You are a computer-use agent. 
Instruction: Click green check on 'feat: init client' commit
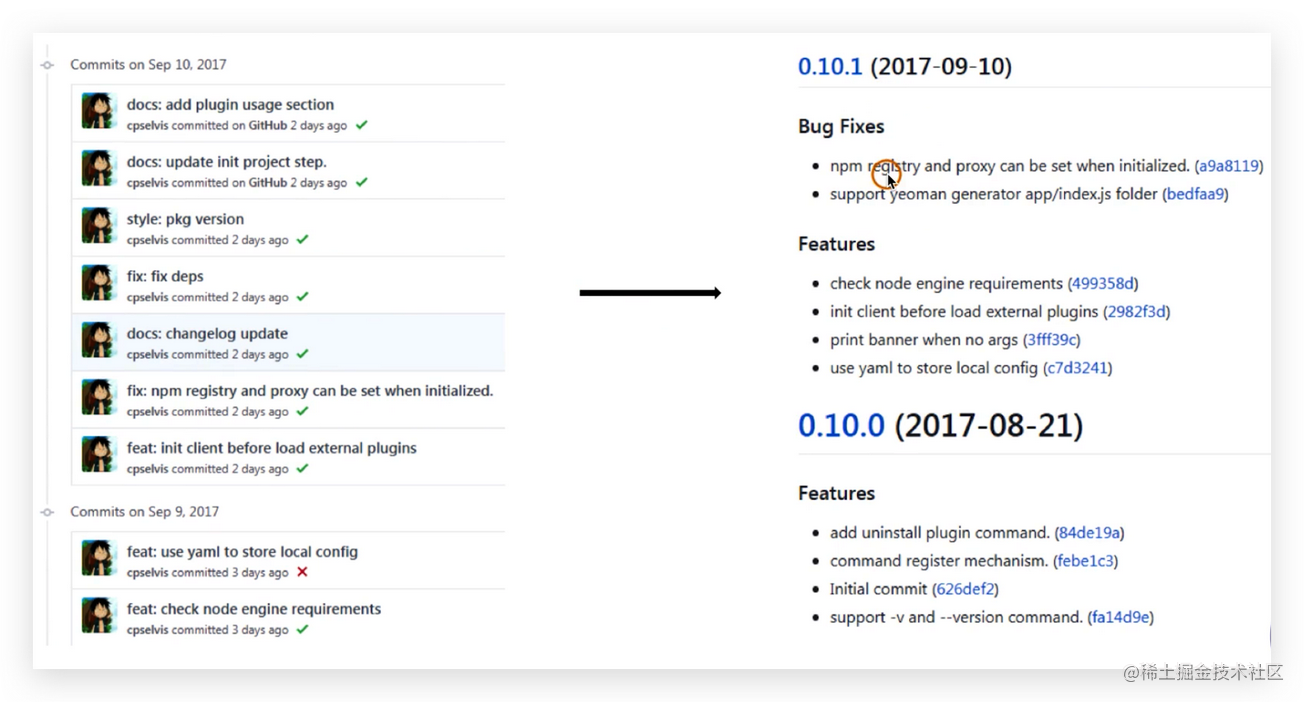pos(302,469)
